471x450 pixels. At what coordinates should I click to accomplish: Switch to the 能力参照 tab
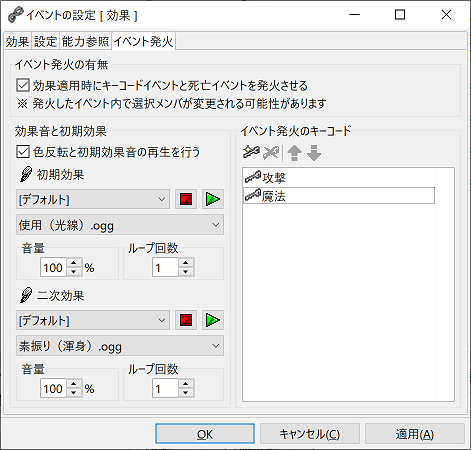pyautogui.click(x=86, y=42)
